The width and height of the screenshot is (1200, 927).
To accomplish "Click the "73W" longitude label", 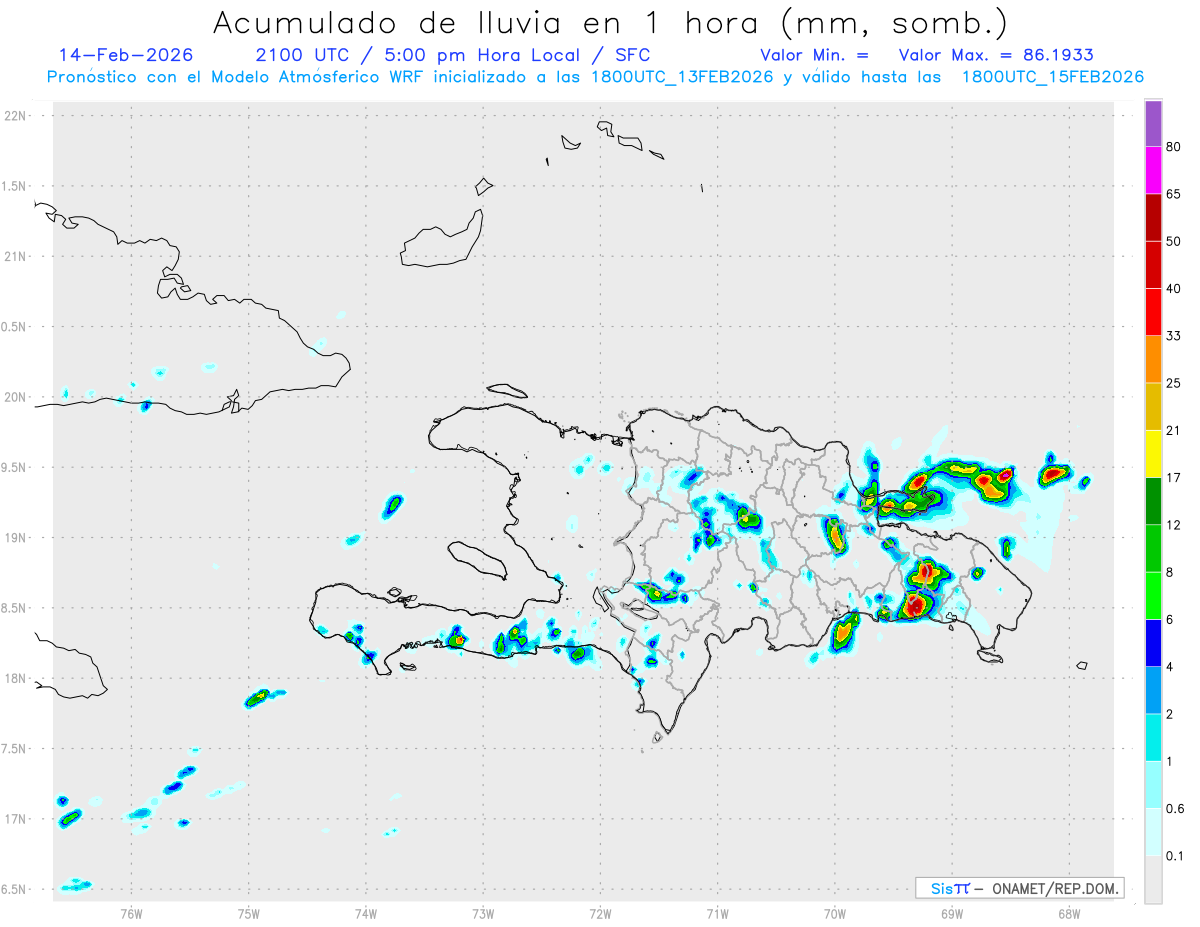I will pos(483,914).
